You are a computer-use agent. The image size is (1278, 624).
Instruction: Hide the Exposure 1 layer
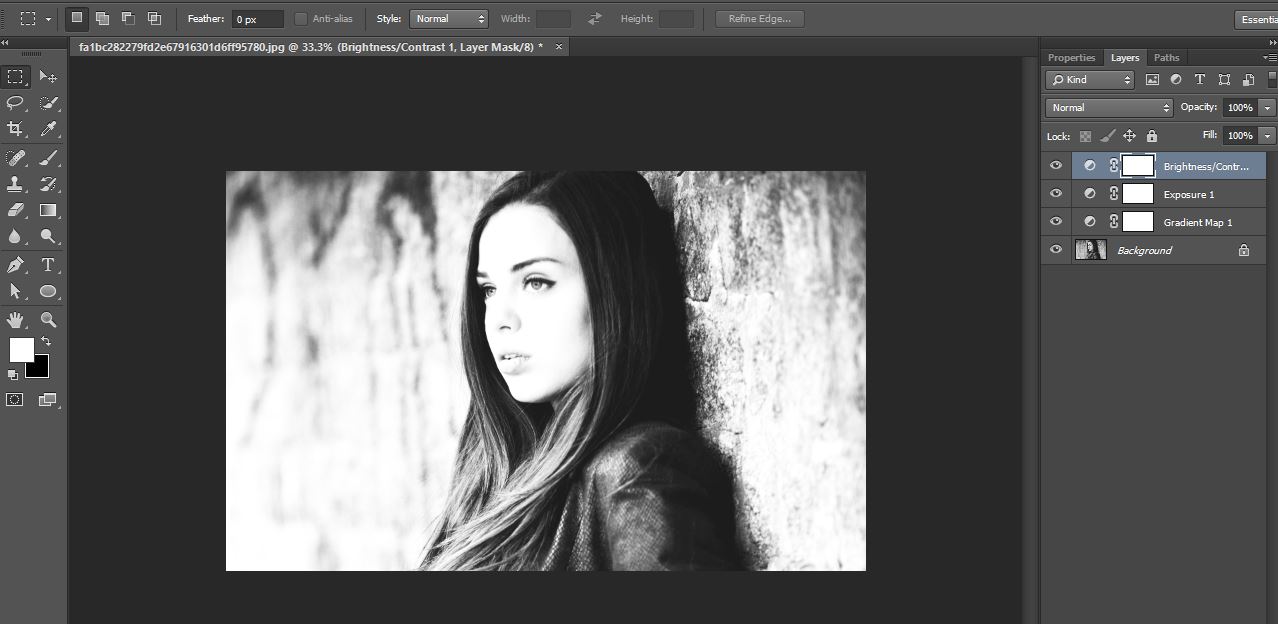click(1056, 194)
